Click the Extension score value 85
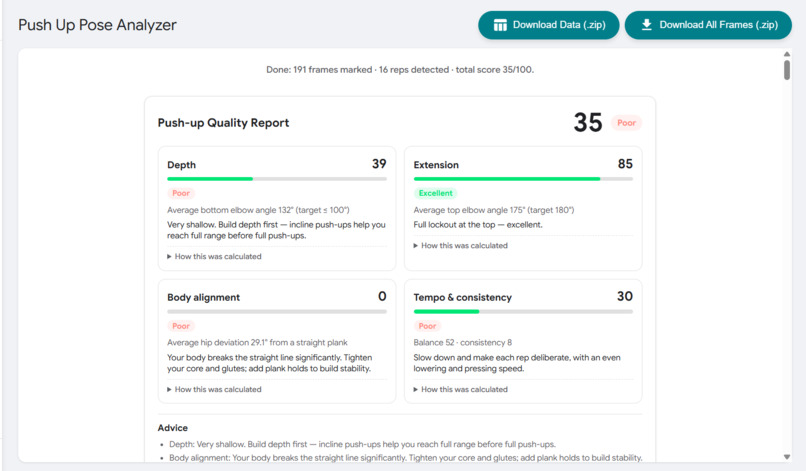Image resolution: width=806 pixels, height=471 pixels. pyautogui.click(x=625, y=164)
